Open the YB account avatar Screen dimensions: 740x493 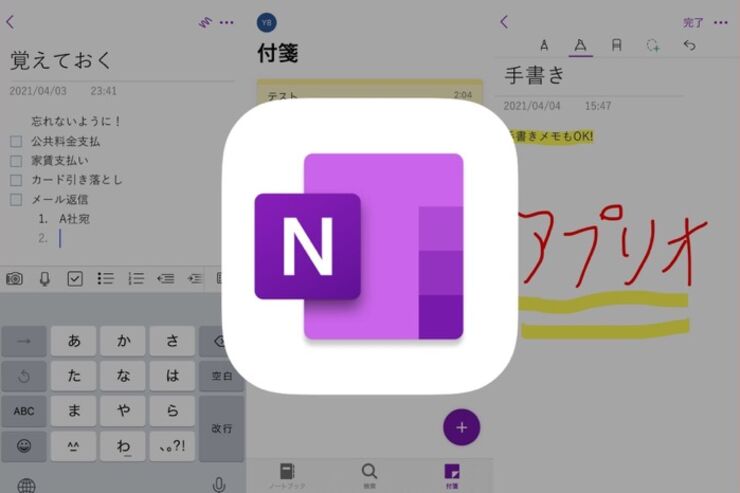(267, 23)
